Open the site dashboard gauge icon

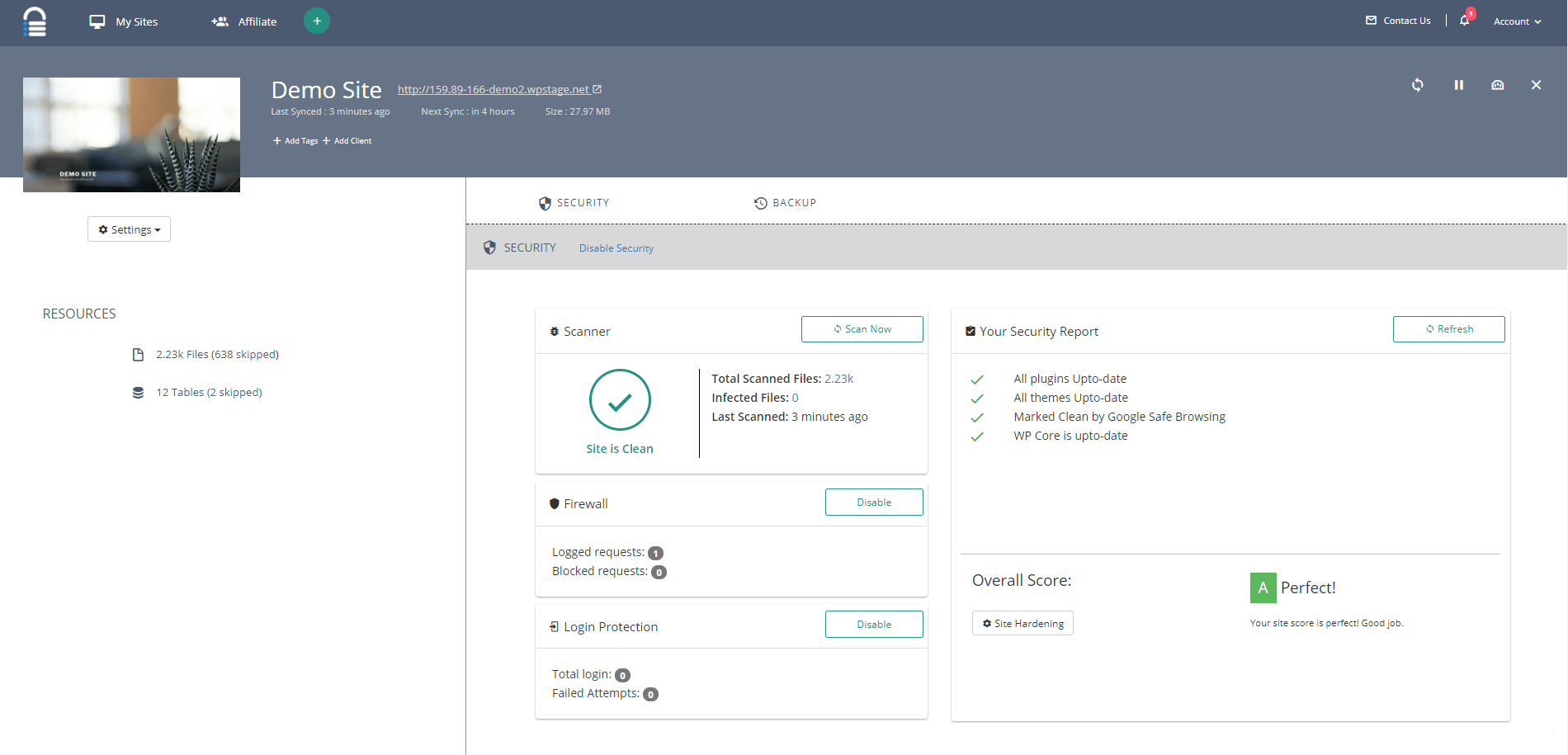[1497, 85]
